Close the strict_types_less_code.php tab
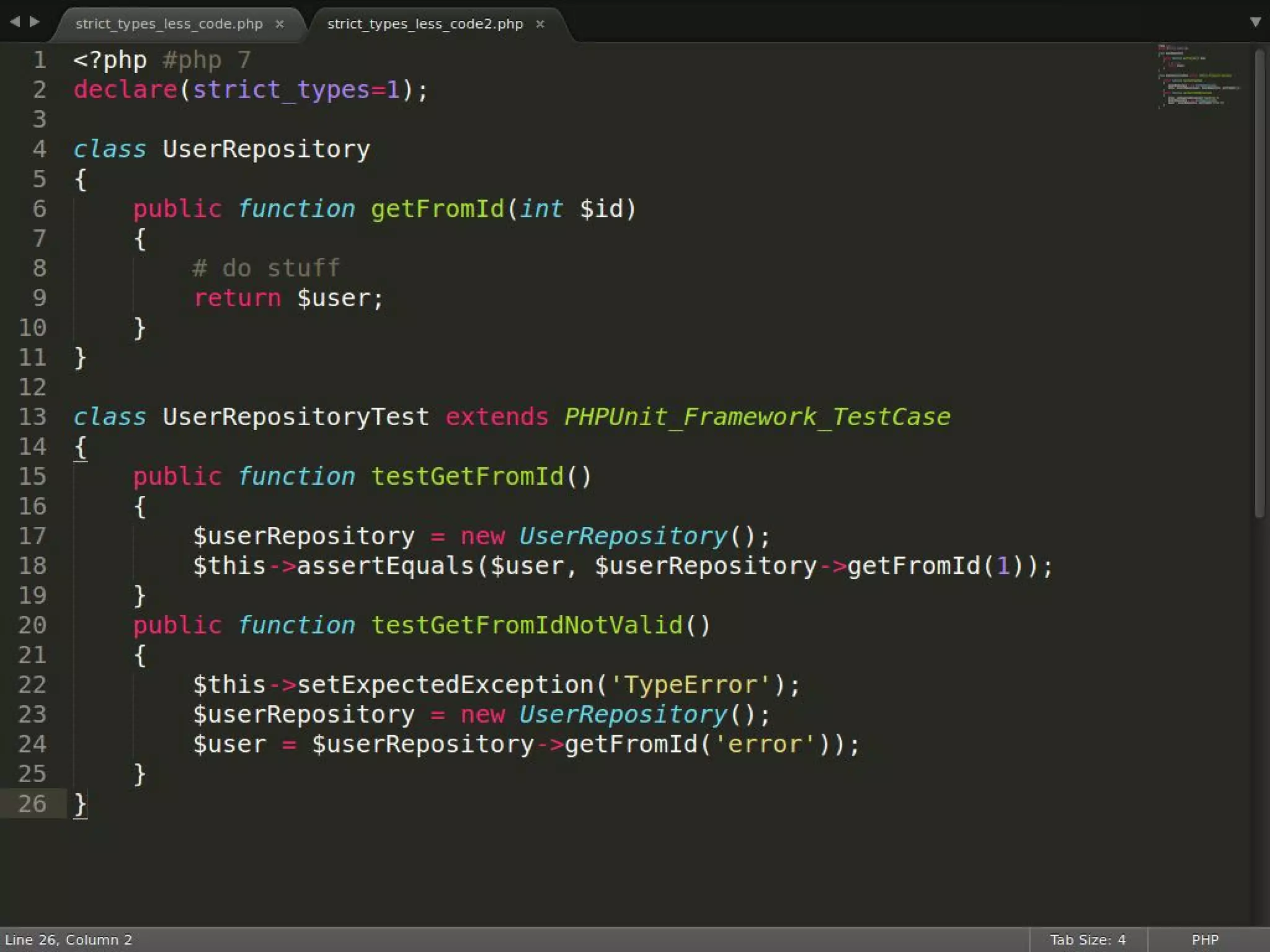1270x952 pixels. coord(280,24)
